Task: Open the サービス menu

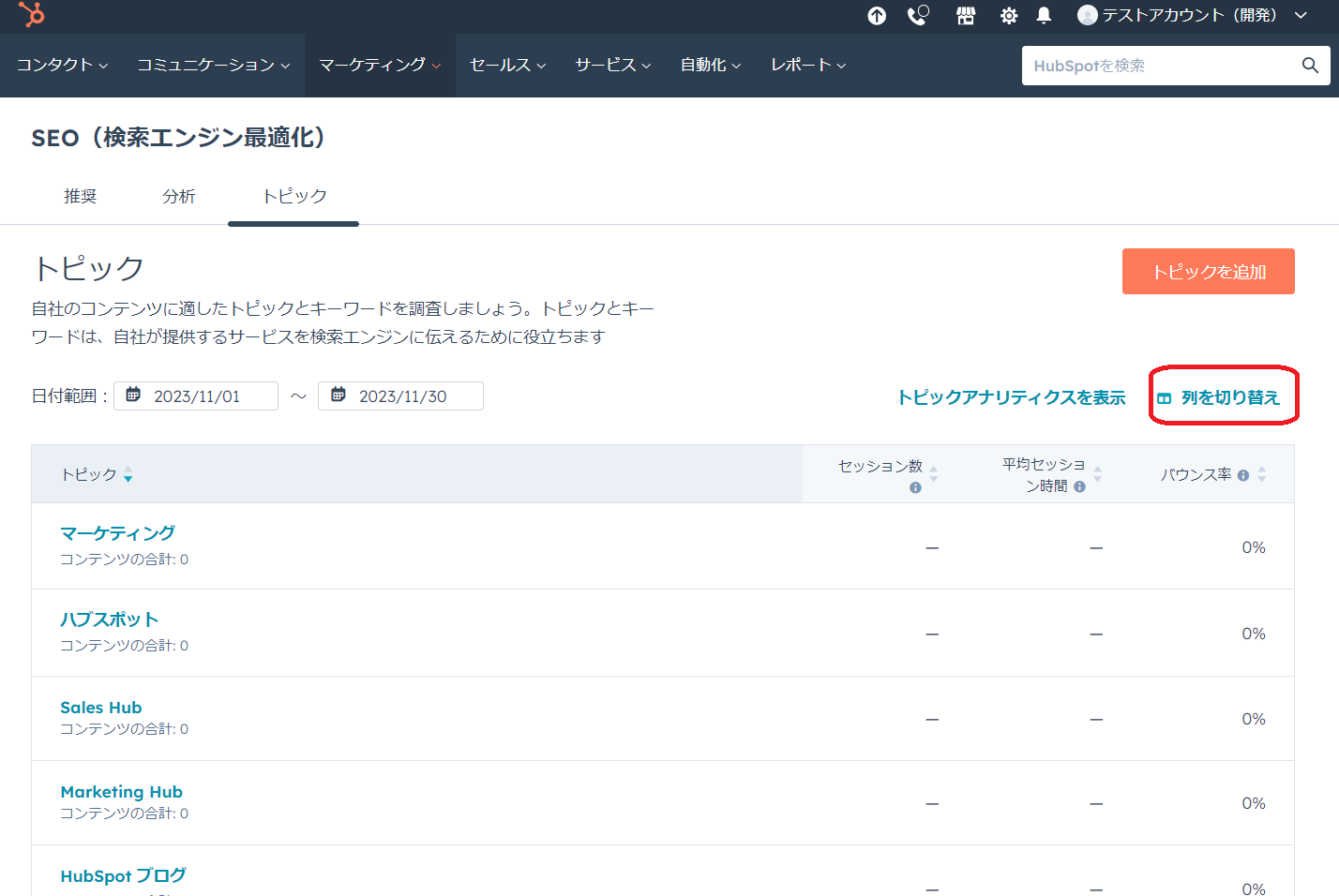Action: point(613,66)
